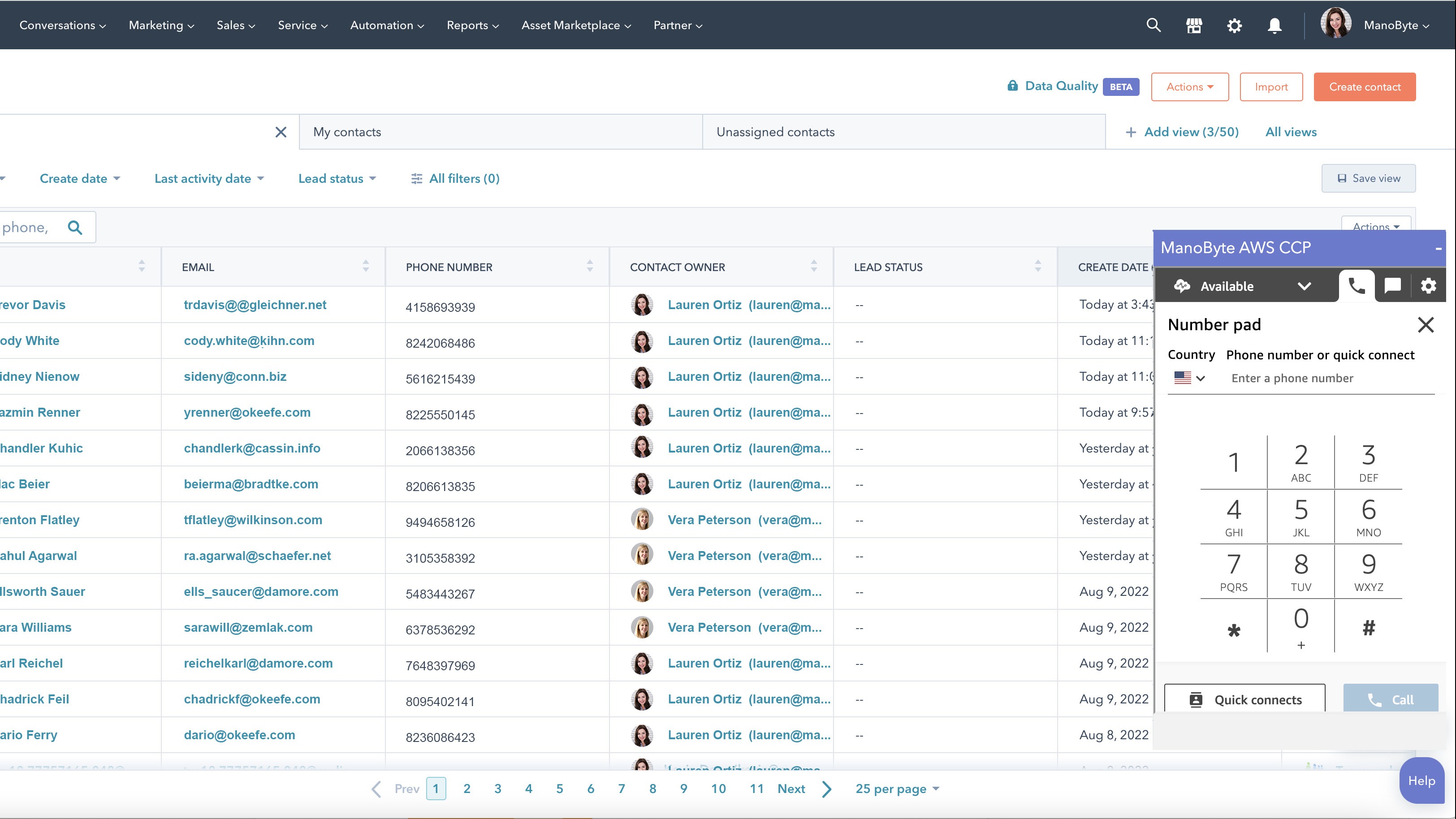
Task: Toggle sorting on the Phone Number column
Action: (x=590, y=266)
